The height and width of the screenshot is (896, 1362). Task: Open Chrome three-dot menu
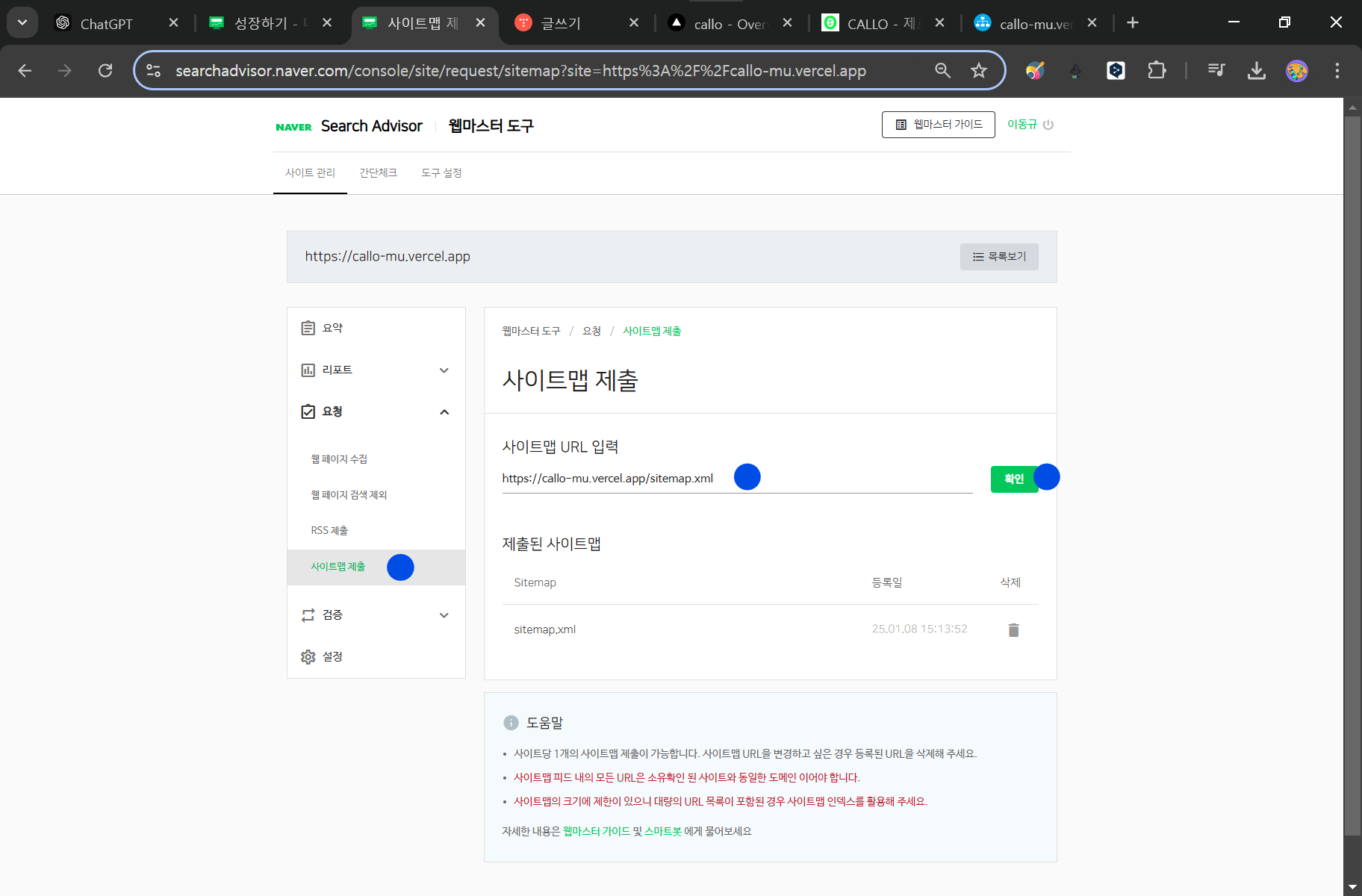tap(1337, 70)
